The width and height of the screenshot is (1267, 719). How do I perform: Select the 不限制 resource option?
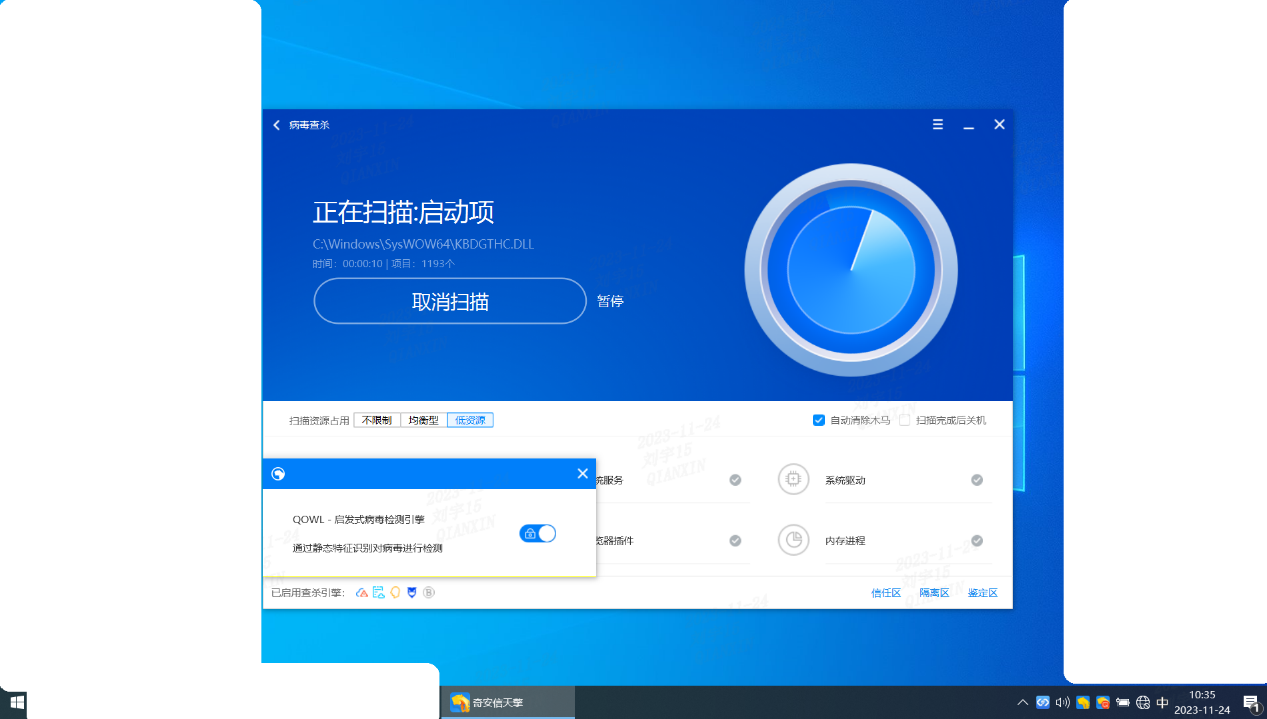click(377, 420)
